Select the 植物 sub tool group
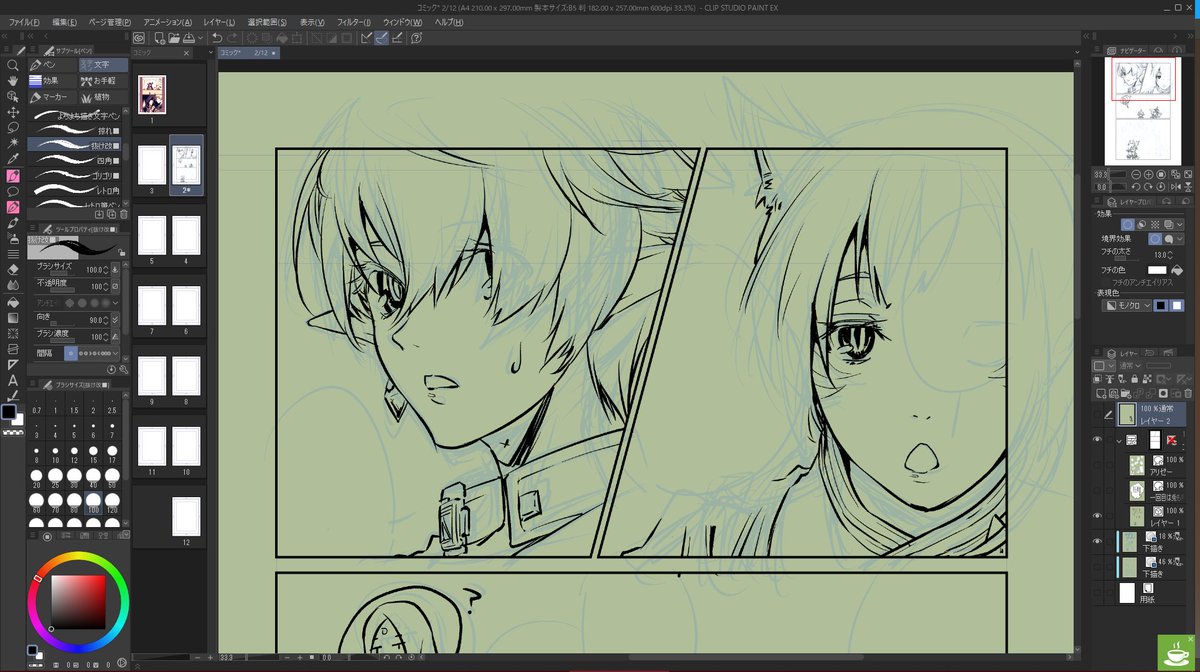1200x672 pixels. [x=104, y=97]
